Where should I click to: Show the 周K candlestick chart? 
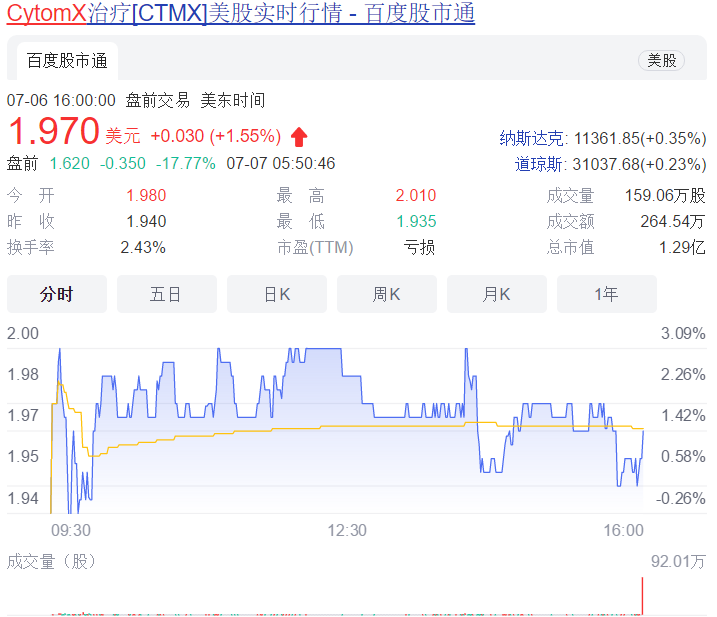(x=387, y=294)
